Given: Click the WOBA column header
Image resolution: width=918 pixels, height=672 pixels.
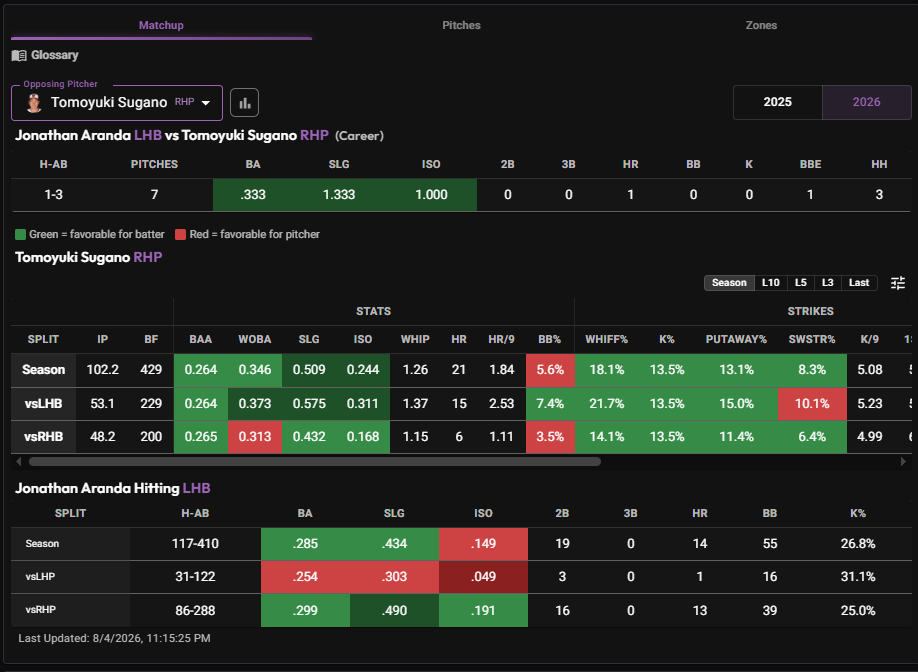Looking at the screenshot, I should (255, 340).
